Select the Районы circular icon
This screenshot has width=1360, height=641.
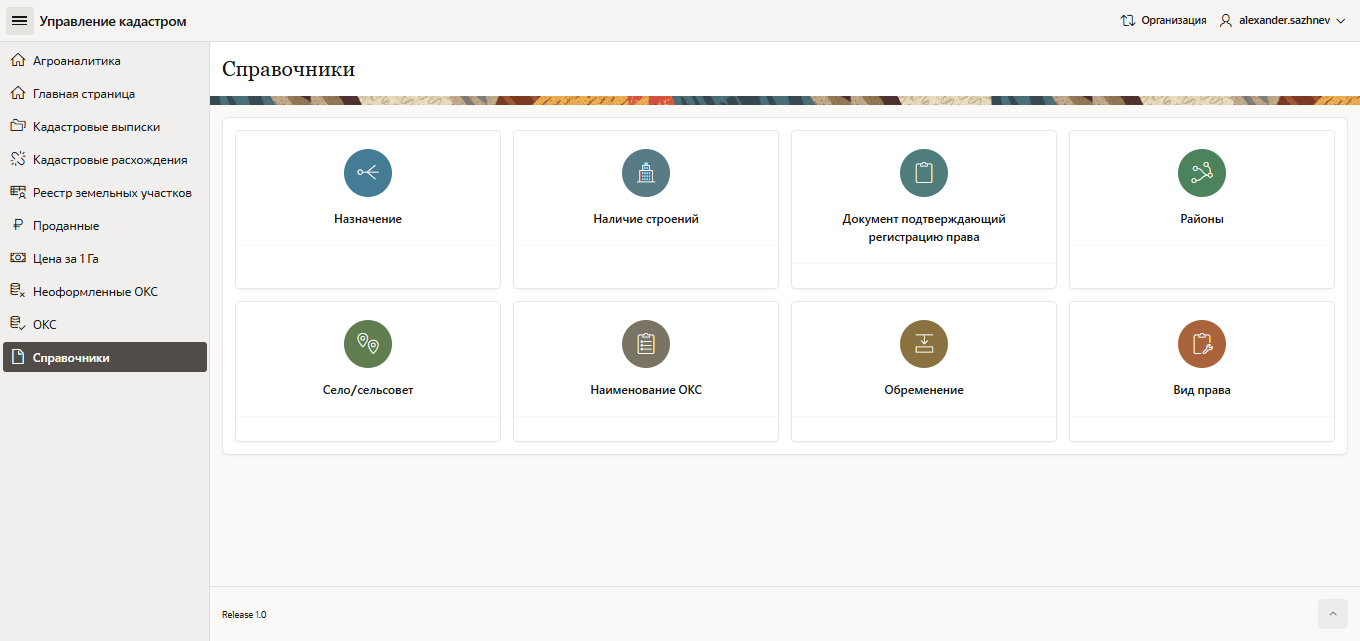(x=1201, y=173)
